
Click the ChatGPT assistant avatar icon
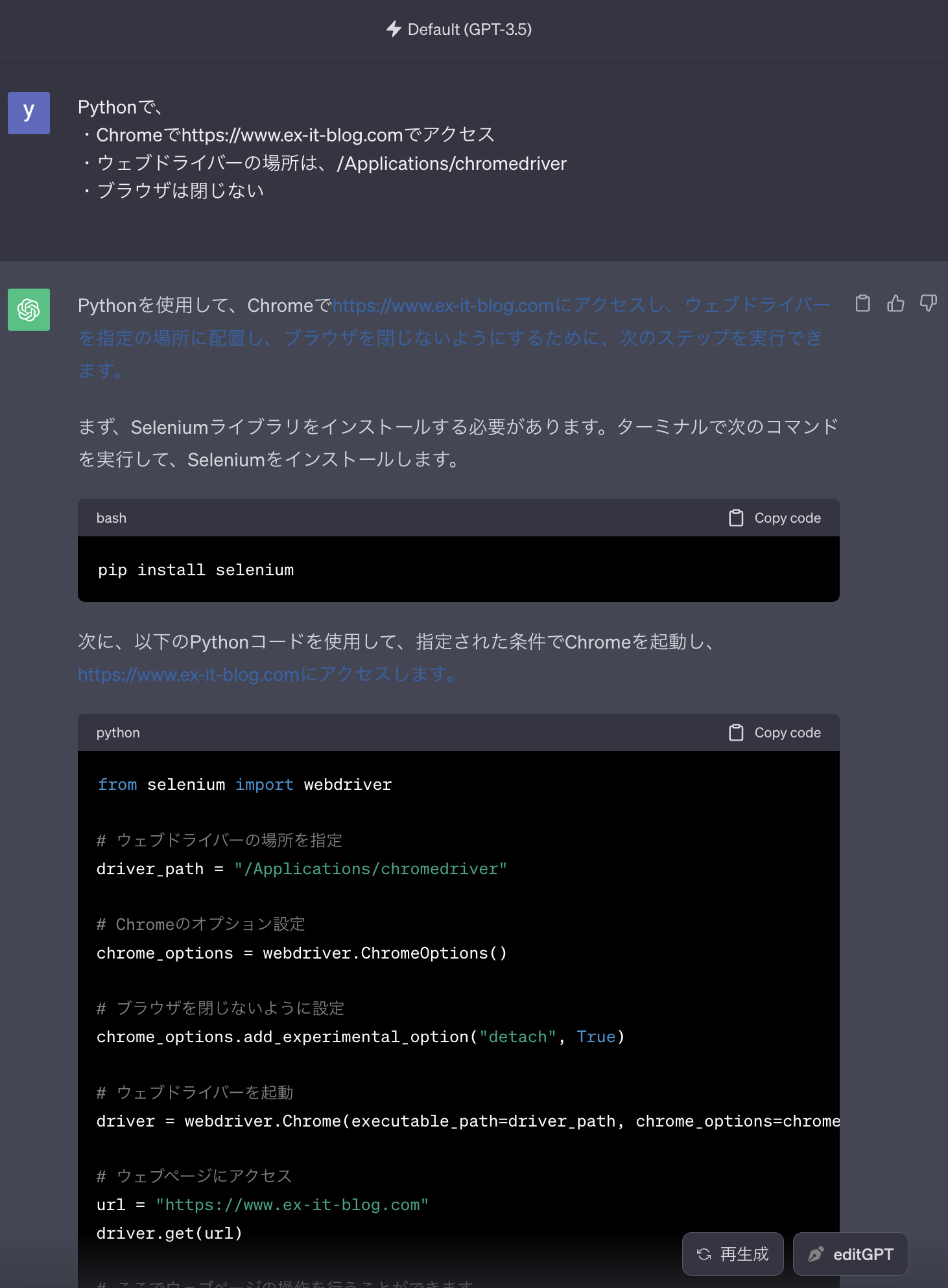pyautogui.click(x=29, y=309)
